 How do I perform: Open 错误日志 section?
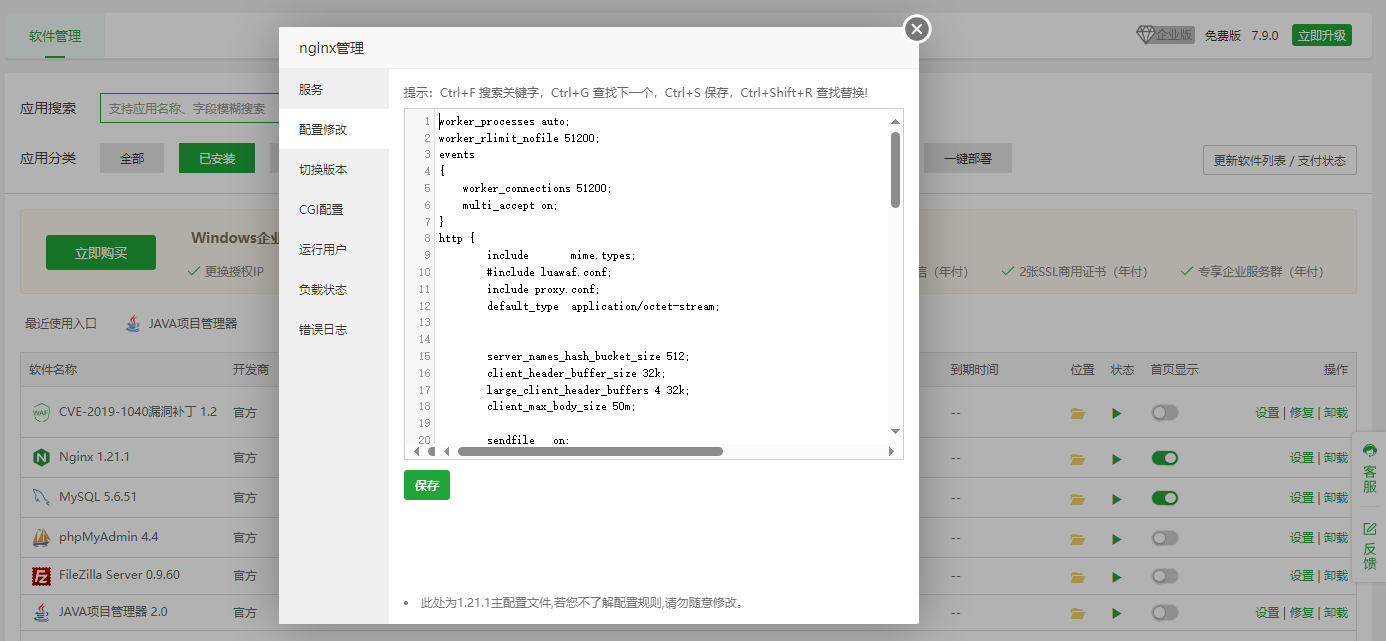333,329
